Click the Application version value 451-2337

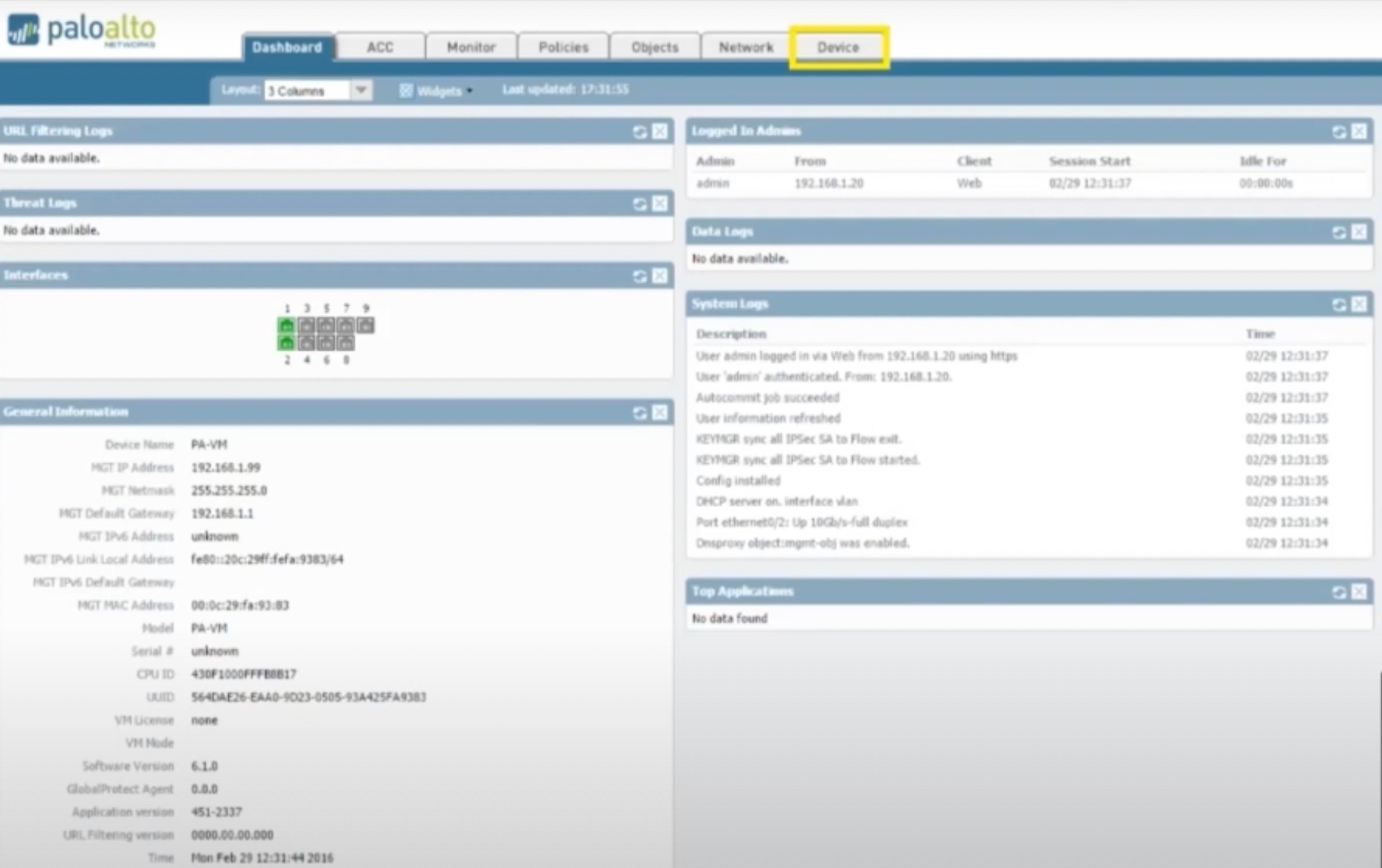[217, 812]
